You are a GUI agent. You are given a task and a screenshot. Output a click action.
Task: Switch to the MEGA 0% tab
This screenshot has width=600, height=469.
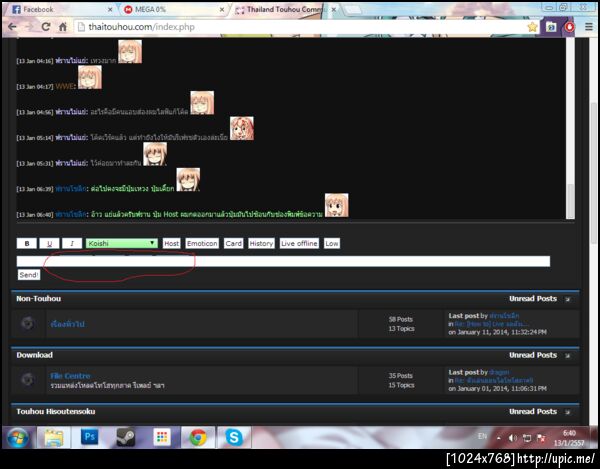[170, 9]
